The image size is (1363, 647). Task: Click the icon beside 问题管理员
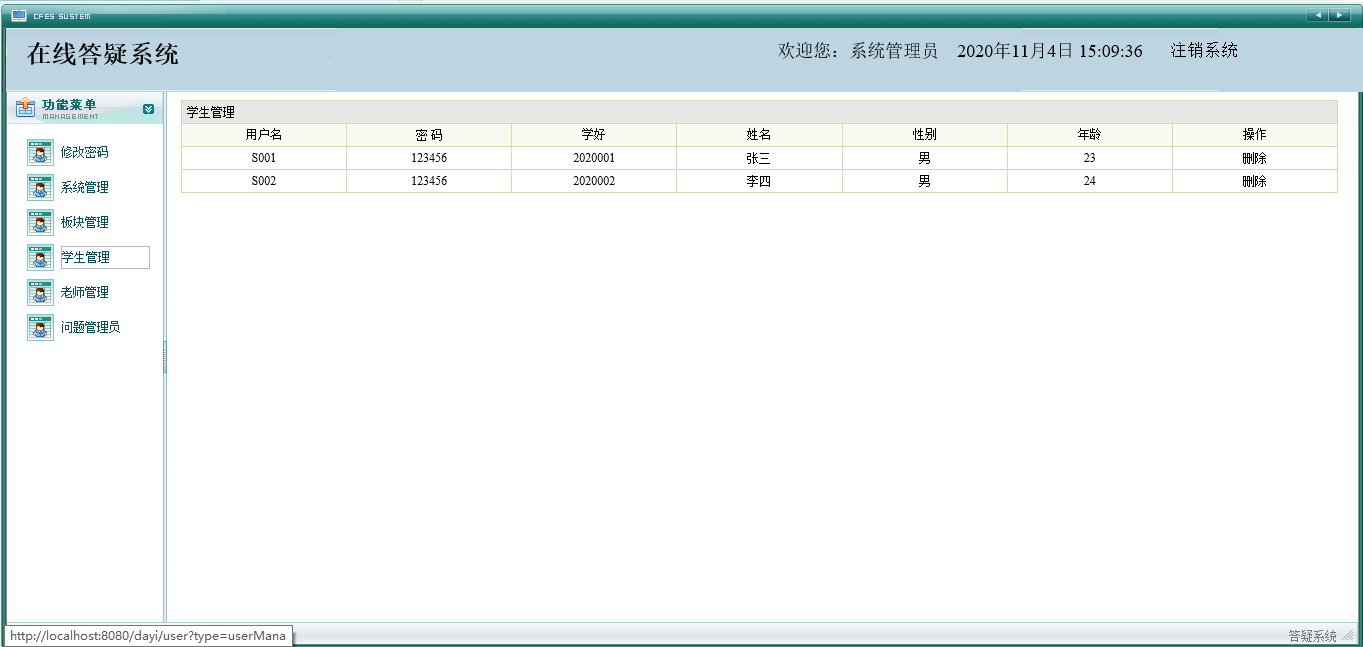(40, 327)
